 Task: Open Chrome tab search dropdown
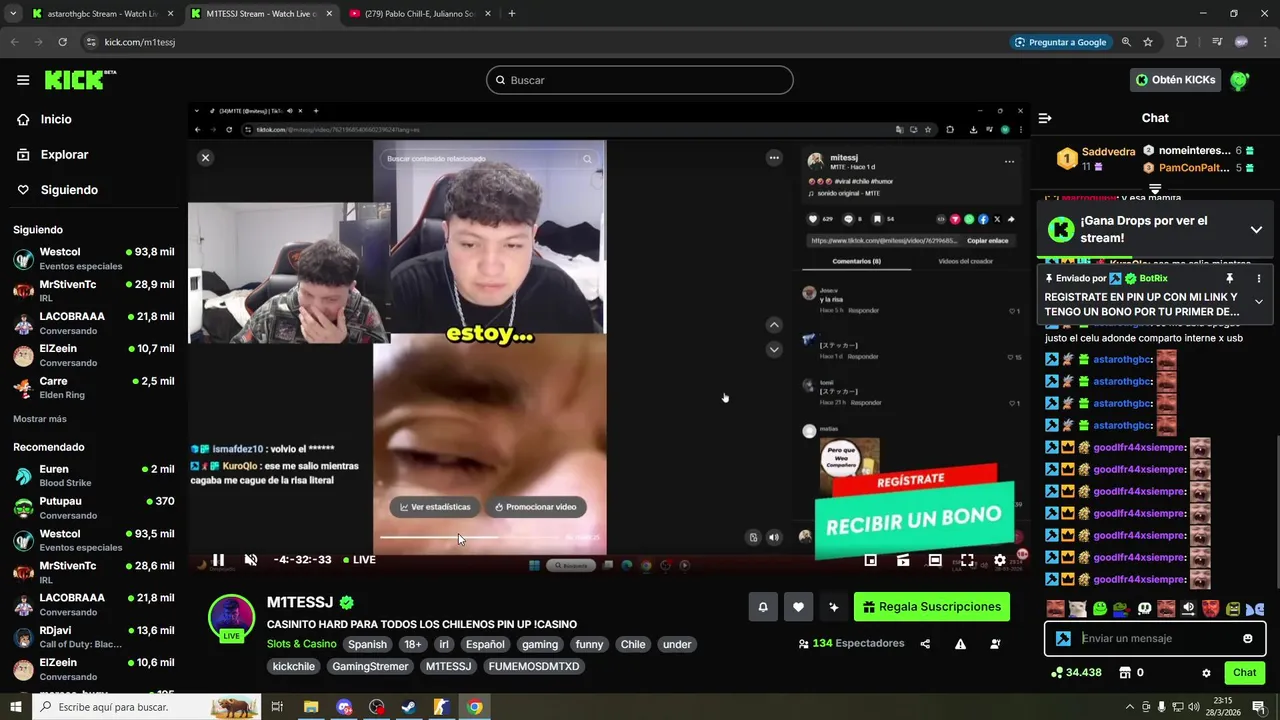[x=13, y=14]
